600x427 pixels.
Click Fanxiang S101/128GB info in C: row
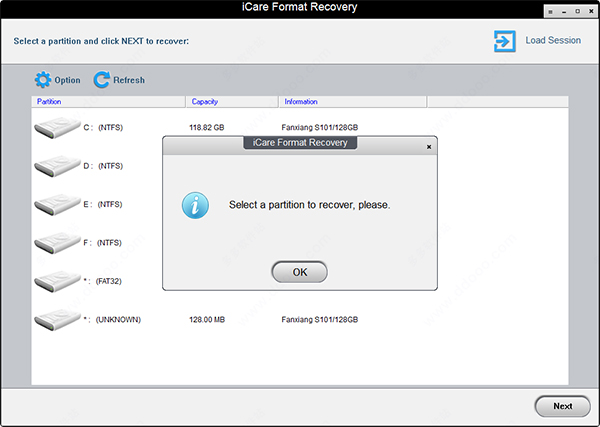click(x=320, y=127)
